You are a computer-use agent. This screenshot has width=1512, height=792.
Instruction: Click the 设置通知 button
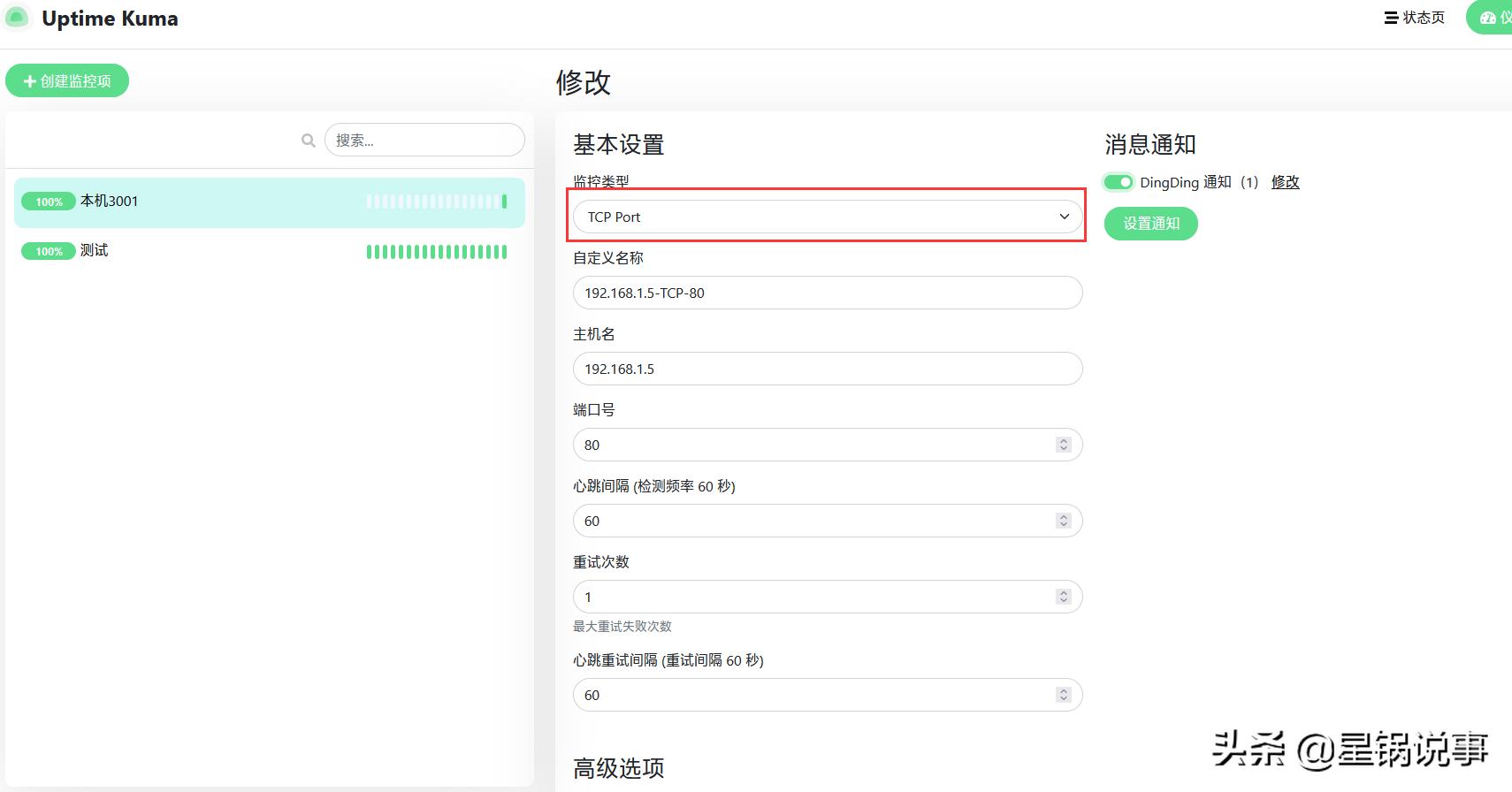[x=1151, y=224]
